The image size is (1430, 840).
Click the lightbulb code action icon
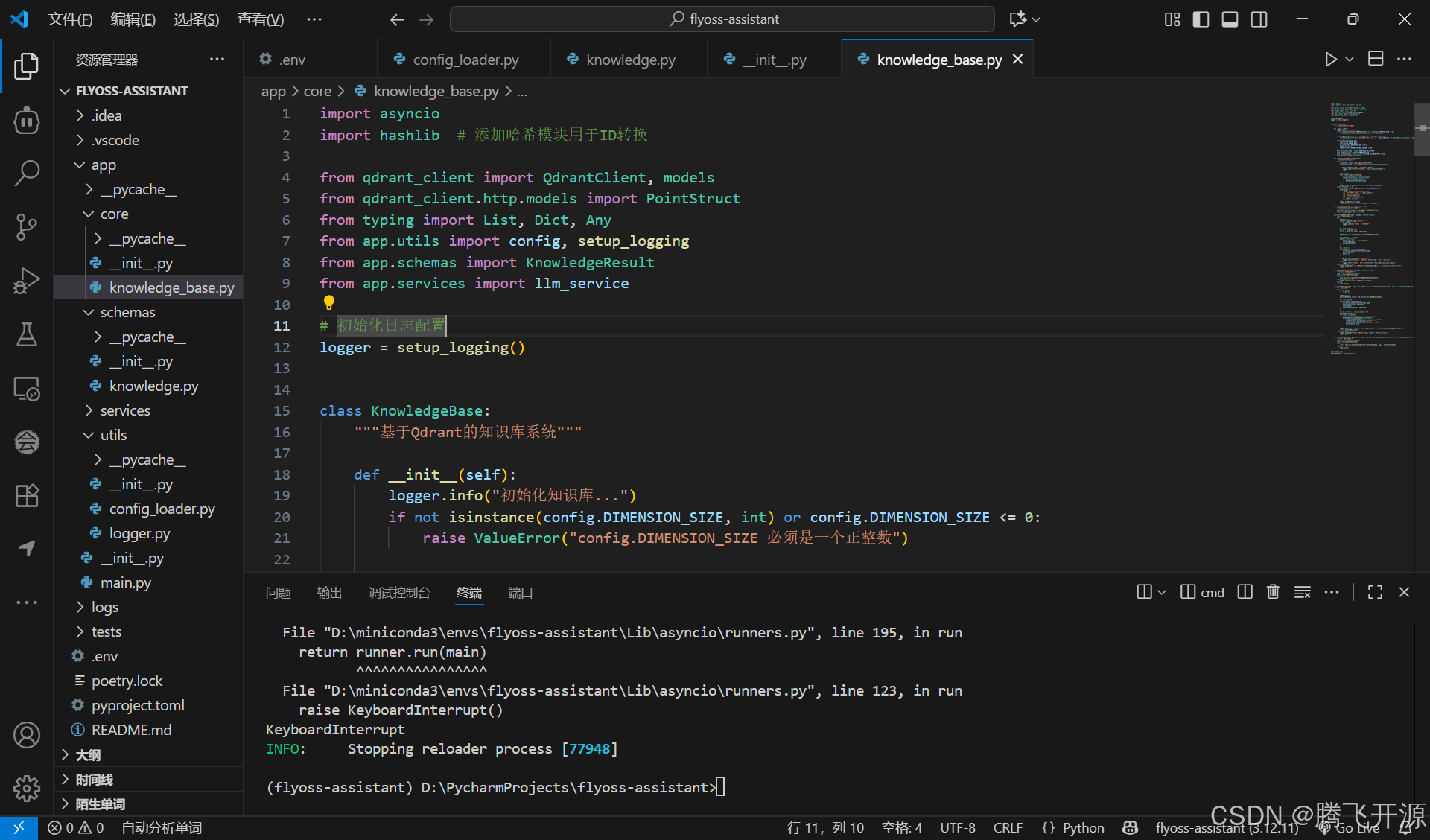click(x=329, y=302)
